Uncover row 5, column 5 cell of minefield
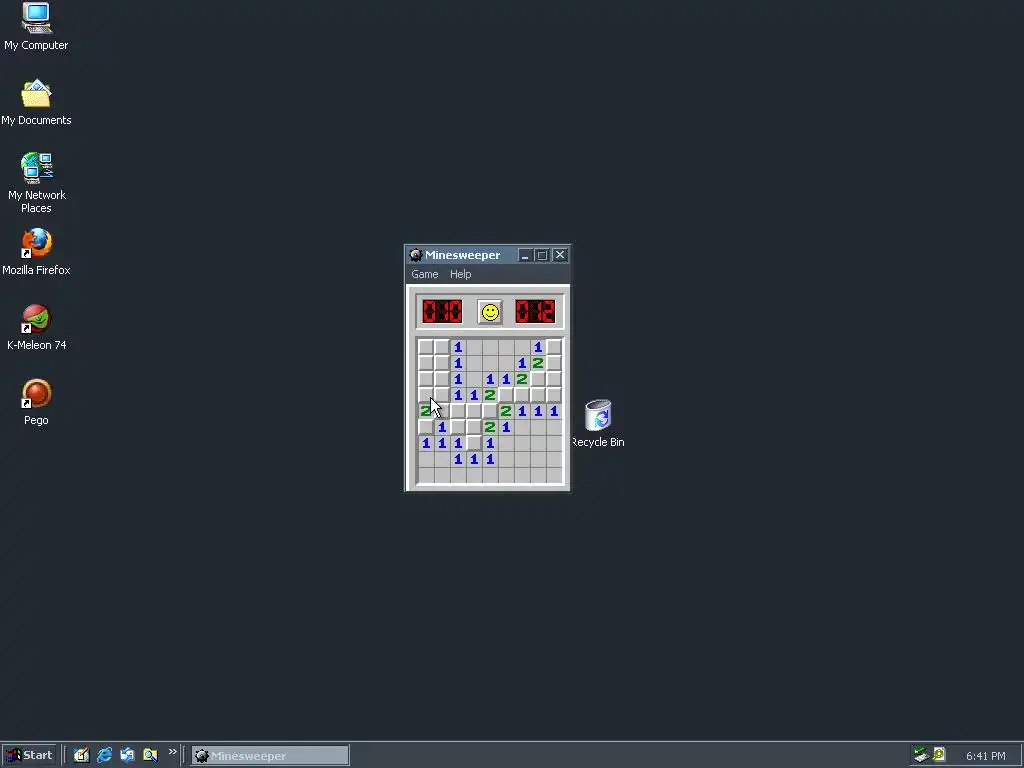 tap(490, 411)
